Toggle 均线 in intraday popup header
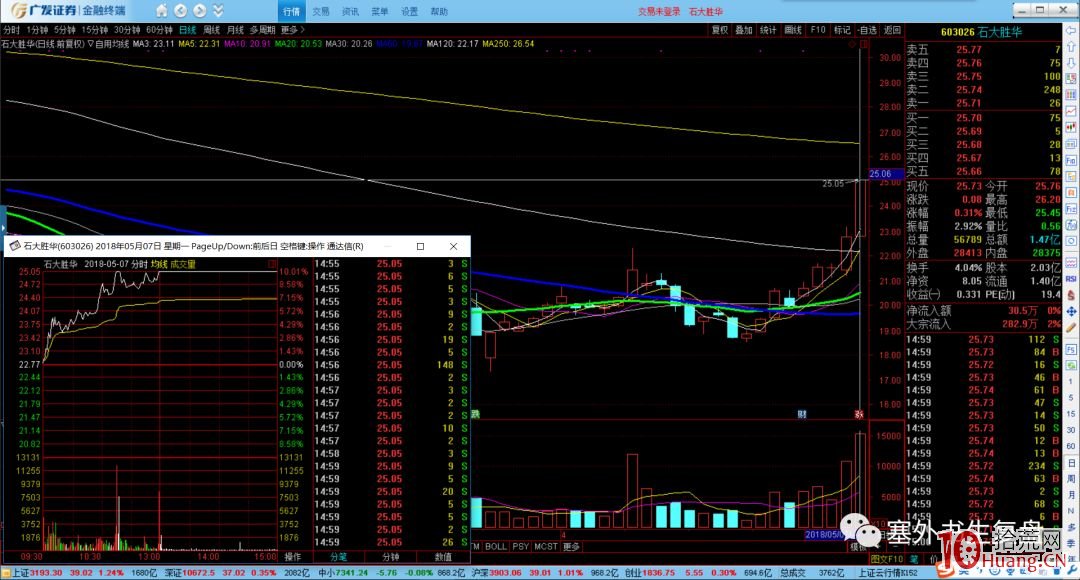The height and width of the screenshot is (580, 1080). [x=159, y=265]
